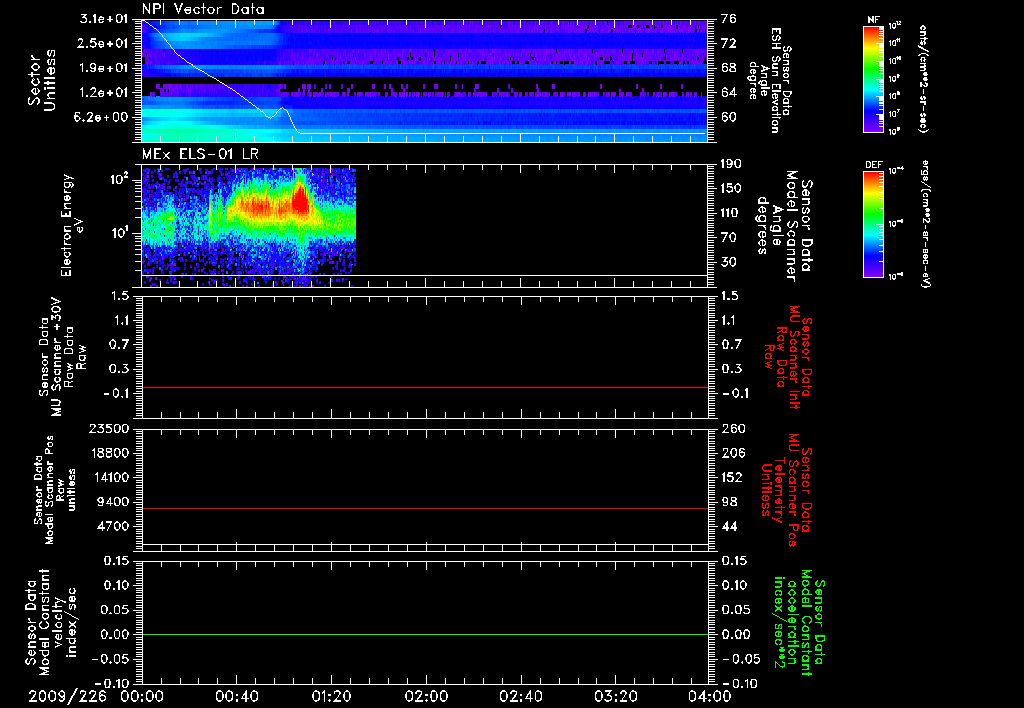The image size is (1024, 708).
Task: Click the green 'Model Constant acceleration' label
Action: coord(799,623)
